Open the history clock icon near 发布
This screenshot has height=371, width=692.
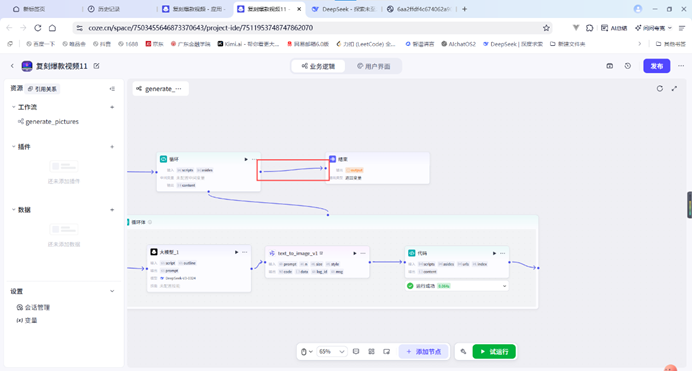pyautogui.click(x=628, y=66)
